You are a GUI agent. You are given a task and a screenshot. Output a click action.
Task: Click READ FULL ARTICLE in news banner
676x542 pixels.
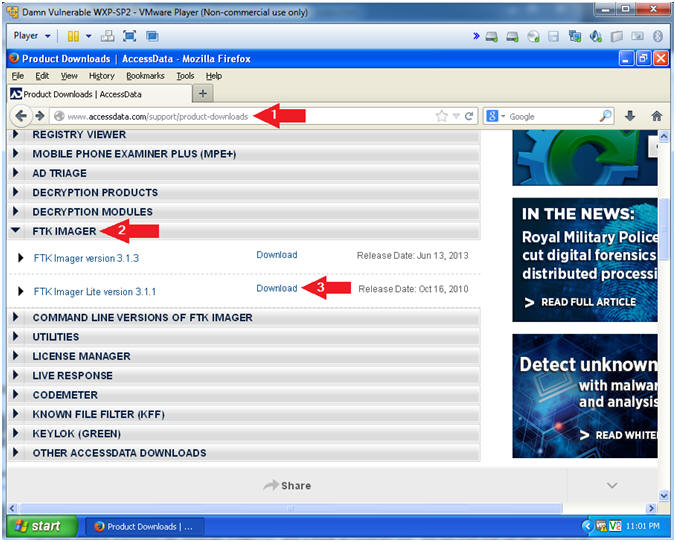click(x=580, y=302)
